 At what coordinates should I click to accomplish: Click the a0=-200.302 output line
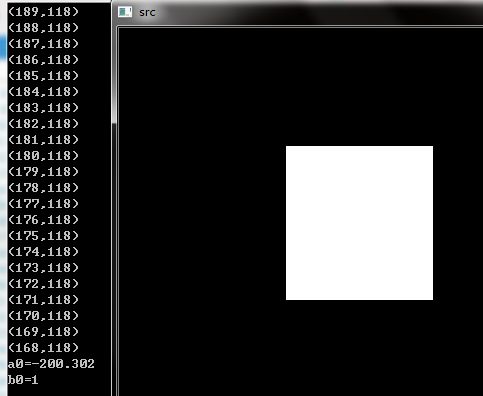(51, 364)
